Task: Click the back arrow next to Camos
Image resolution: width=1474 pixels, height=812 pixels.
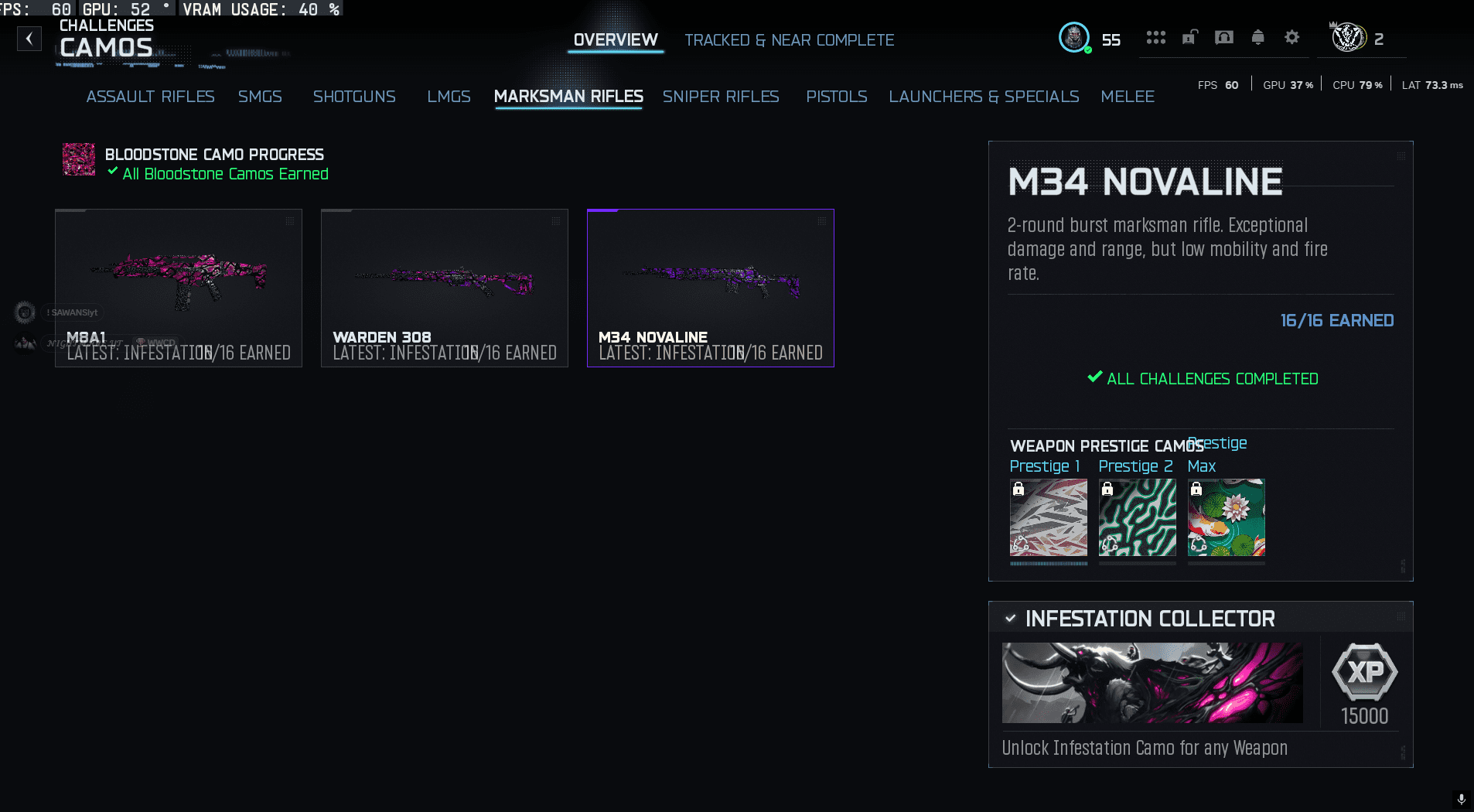Action: coord(29,39)
